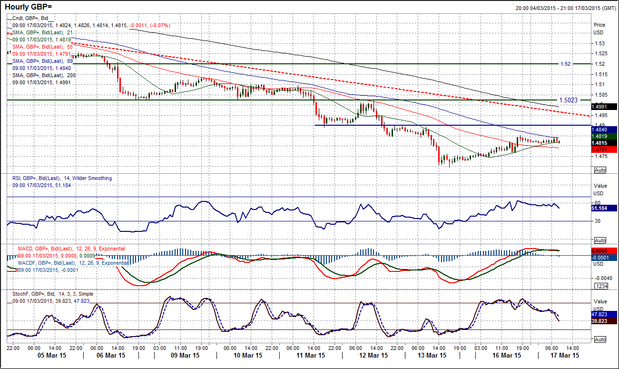
Task: Click the Auto button in the Stochastic panel
Action: click(x=600, y=339)
